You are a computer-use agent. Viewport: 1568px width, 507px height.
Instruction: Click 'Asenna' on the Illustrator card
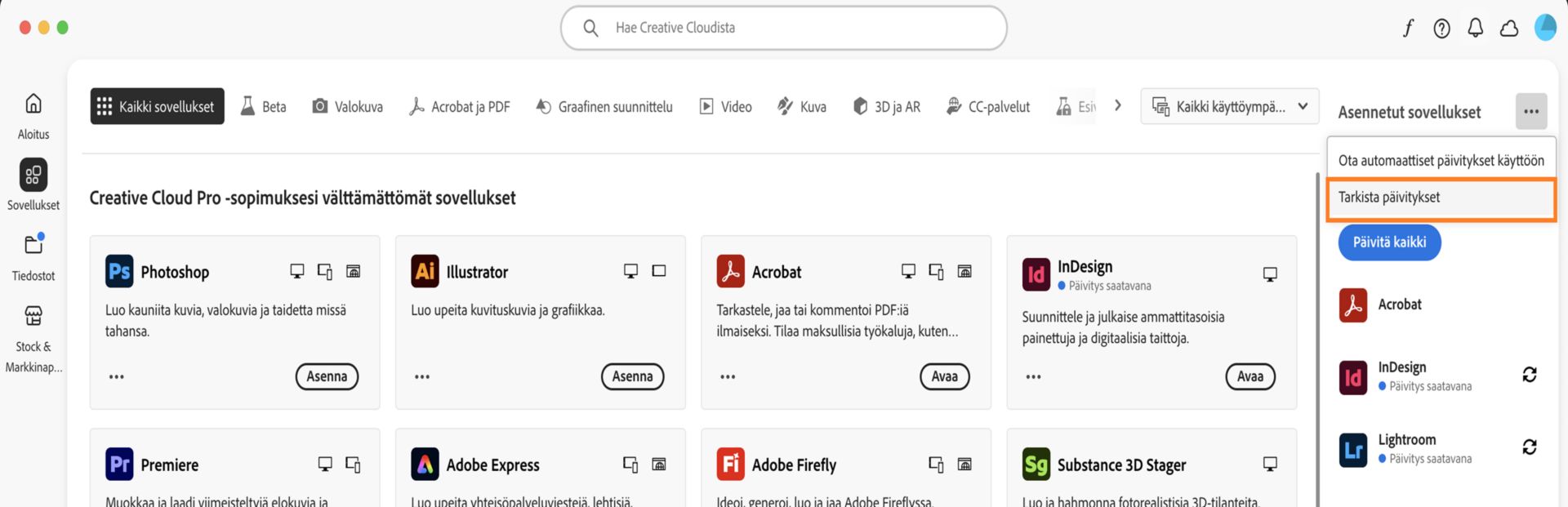coord(632,376)
